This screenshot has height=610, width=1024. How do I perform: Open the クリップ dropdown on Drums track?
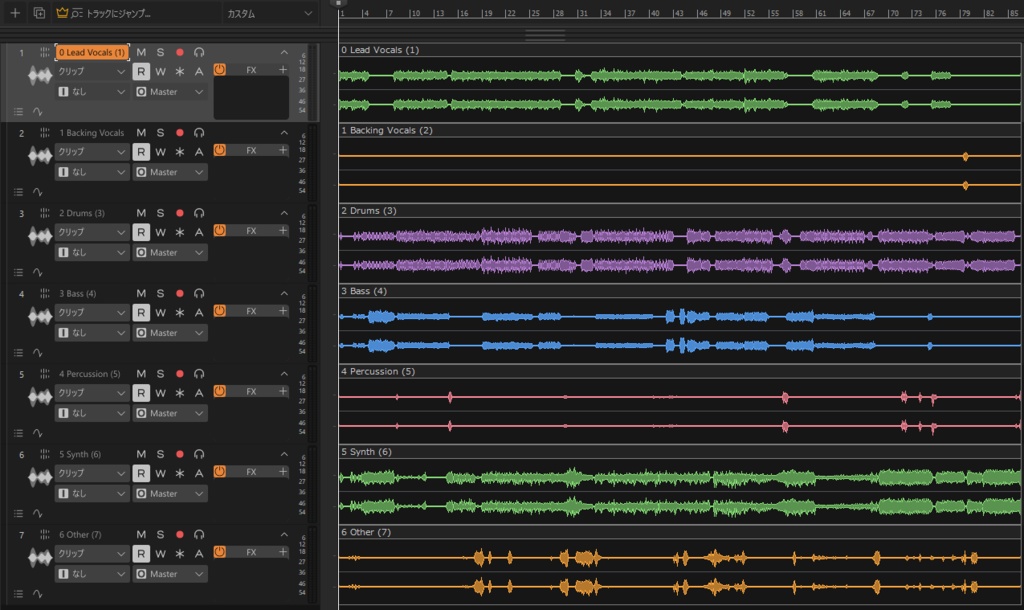click(x=91, y=232)
